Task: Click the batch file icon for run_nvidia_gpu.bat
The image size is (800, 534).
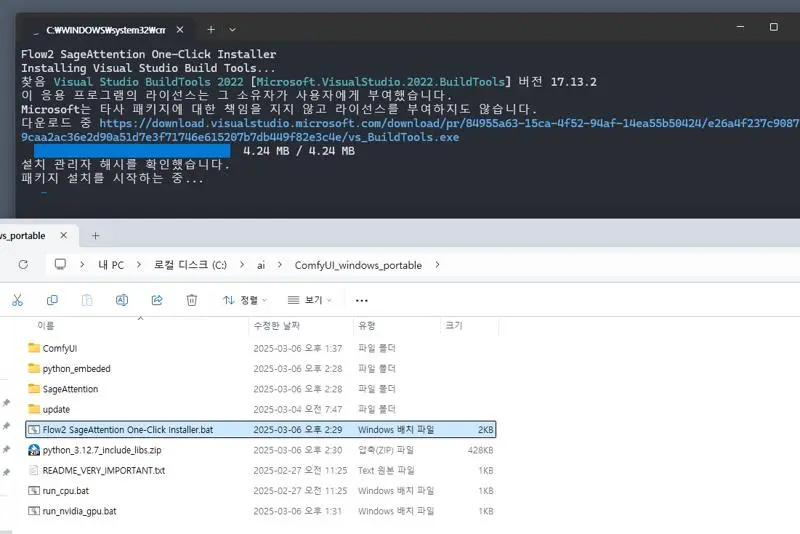Action: [x=34, y=511]
